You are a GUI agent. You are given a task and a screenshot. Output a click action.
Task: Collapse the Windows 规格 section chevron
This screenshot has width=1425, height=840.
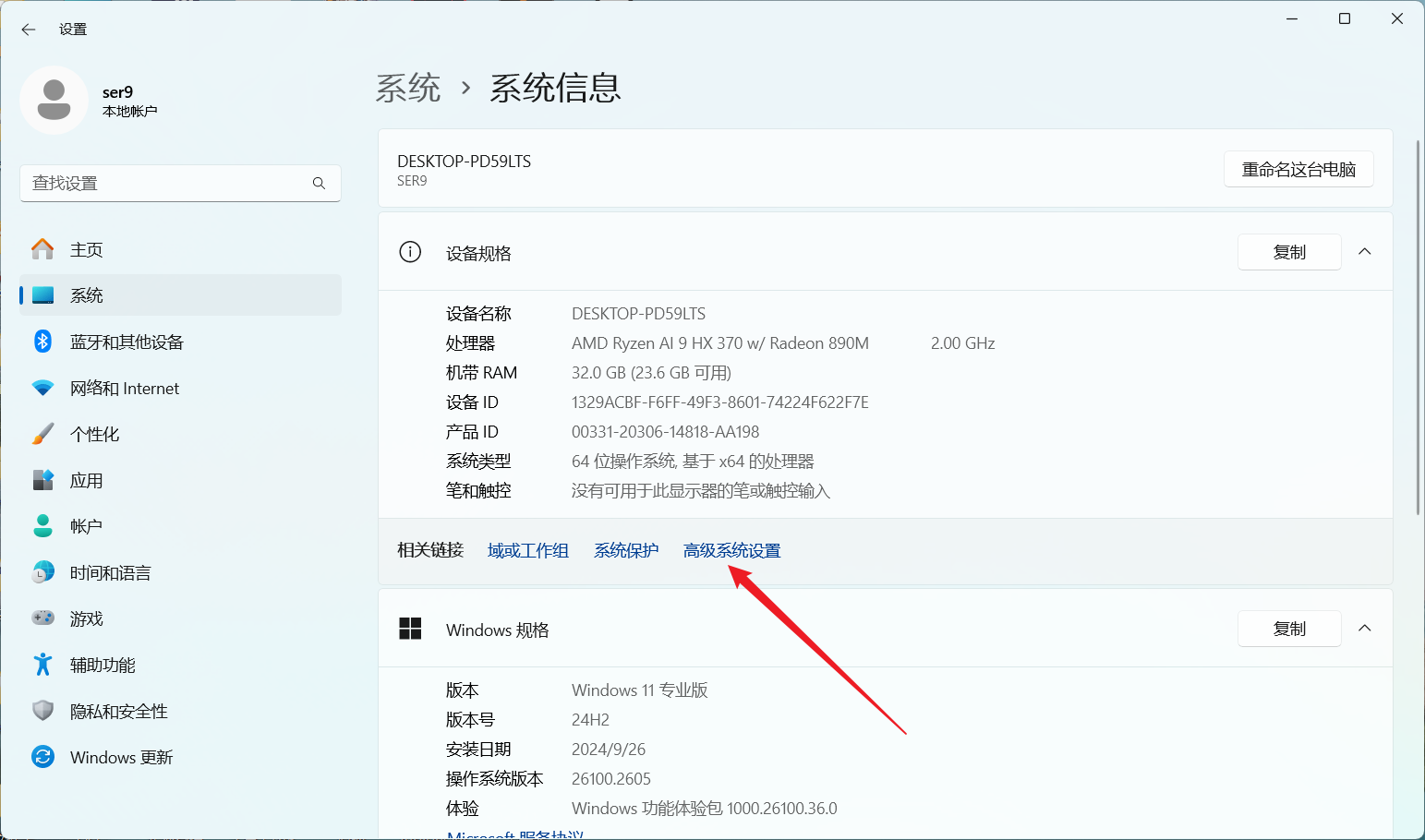tap(1365, 629)
